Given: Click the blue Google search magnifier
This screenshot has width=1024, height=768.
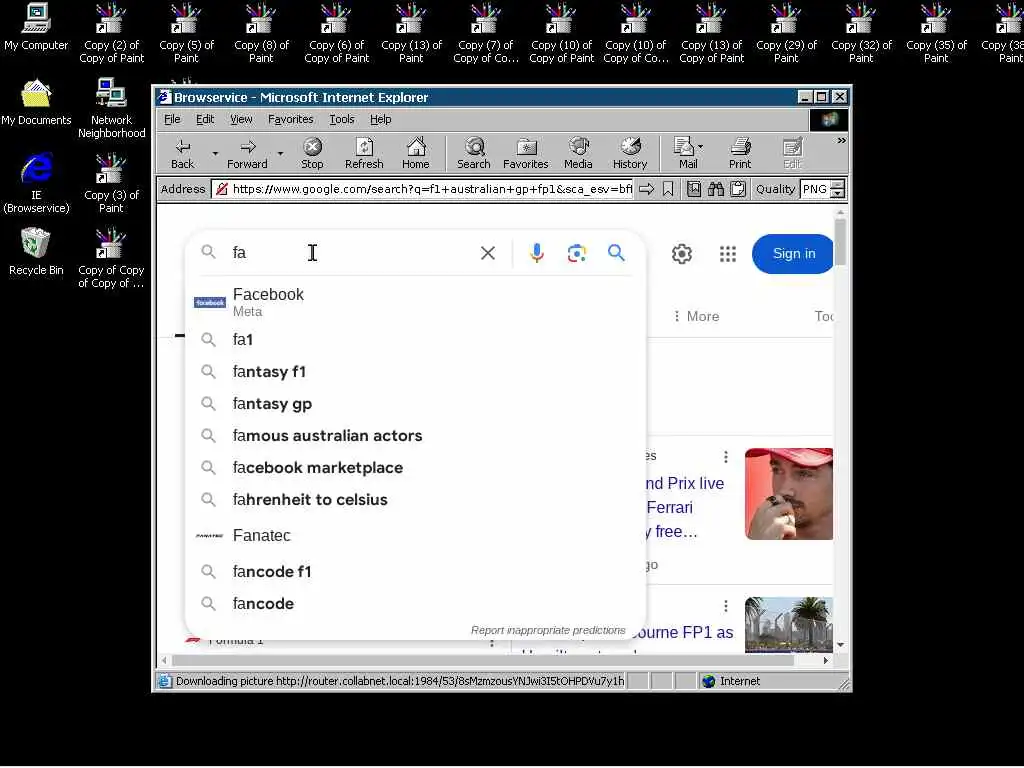Looking at the screenshot, I should [616, 253].
